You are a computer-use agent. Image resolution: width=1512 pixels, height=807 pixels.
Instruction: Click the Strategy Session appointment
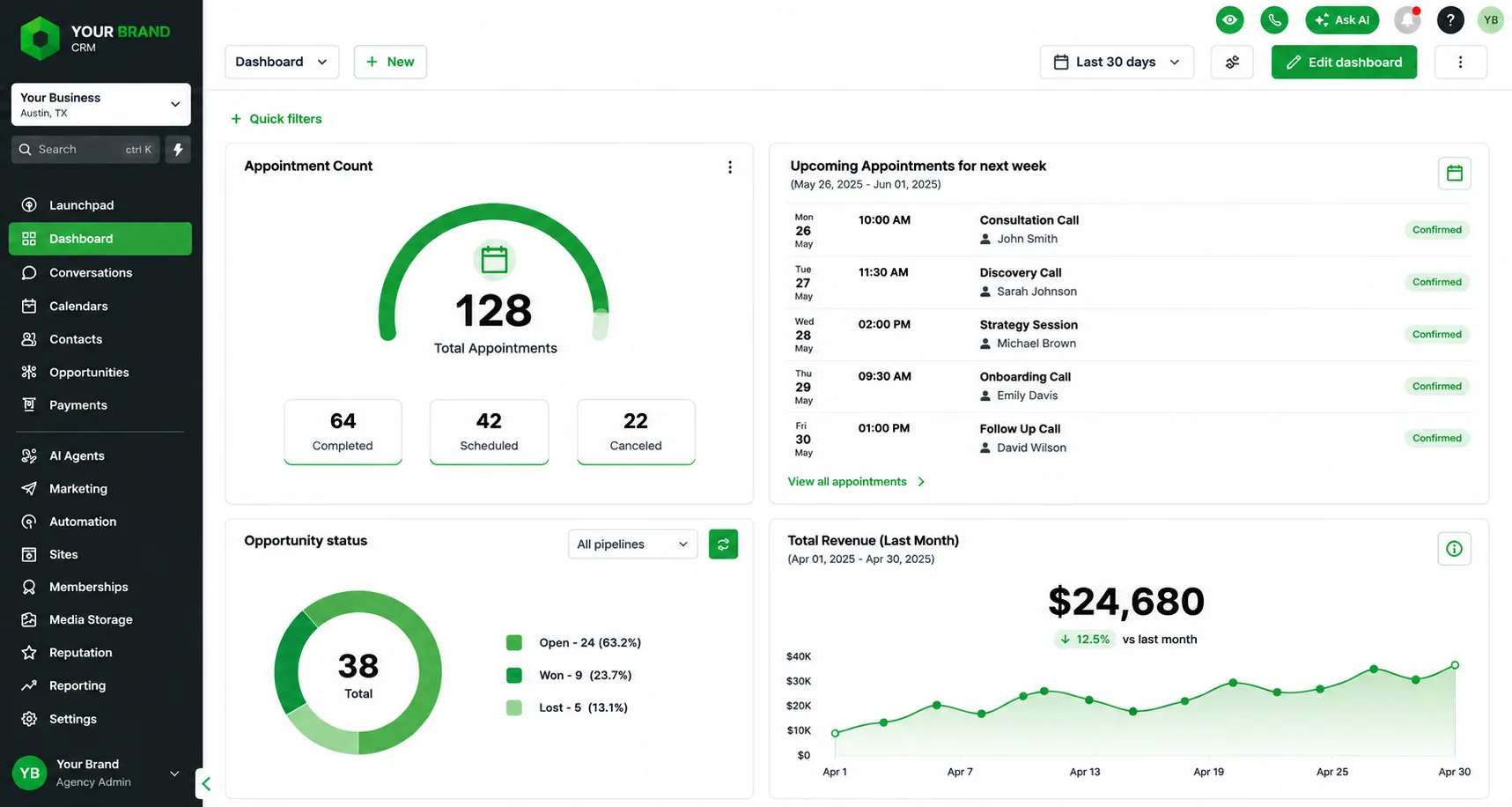click(x=1129, y=334)
